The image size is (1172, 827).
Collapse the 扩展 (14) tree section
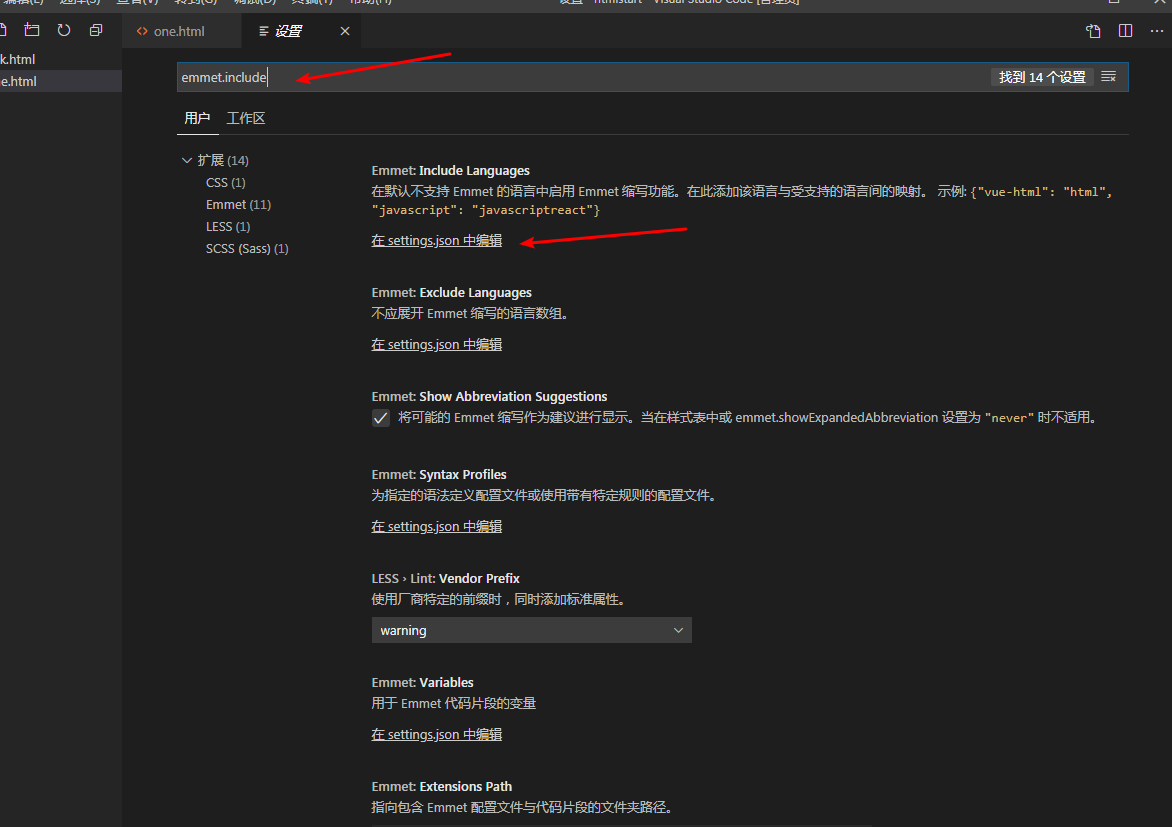[x=187, y=160]
